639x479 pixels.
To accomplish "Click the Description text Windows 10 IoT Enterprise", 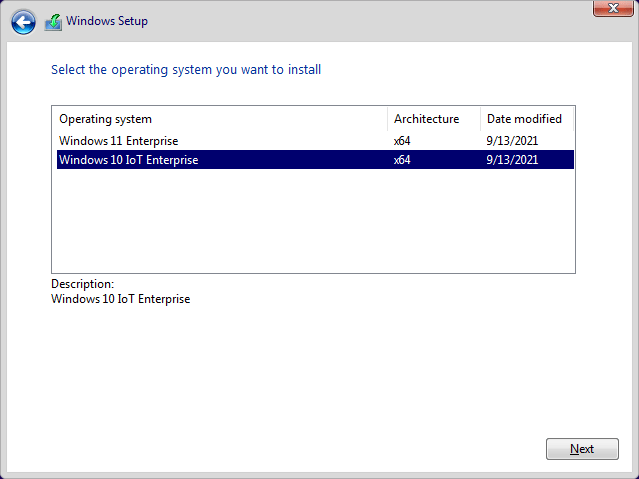I will pyautogui.click(x=121, y=299).
